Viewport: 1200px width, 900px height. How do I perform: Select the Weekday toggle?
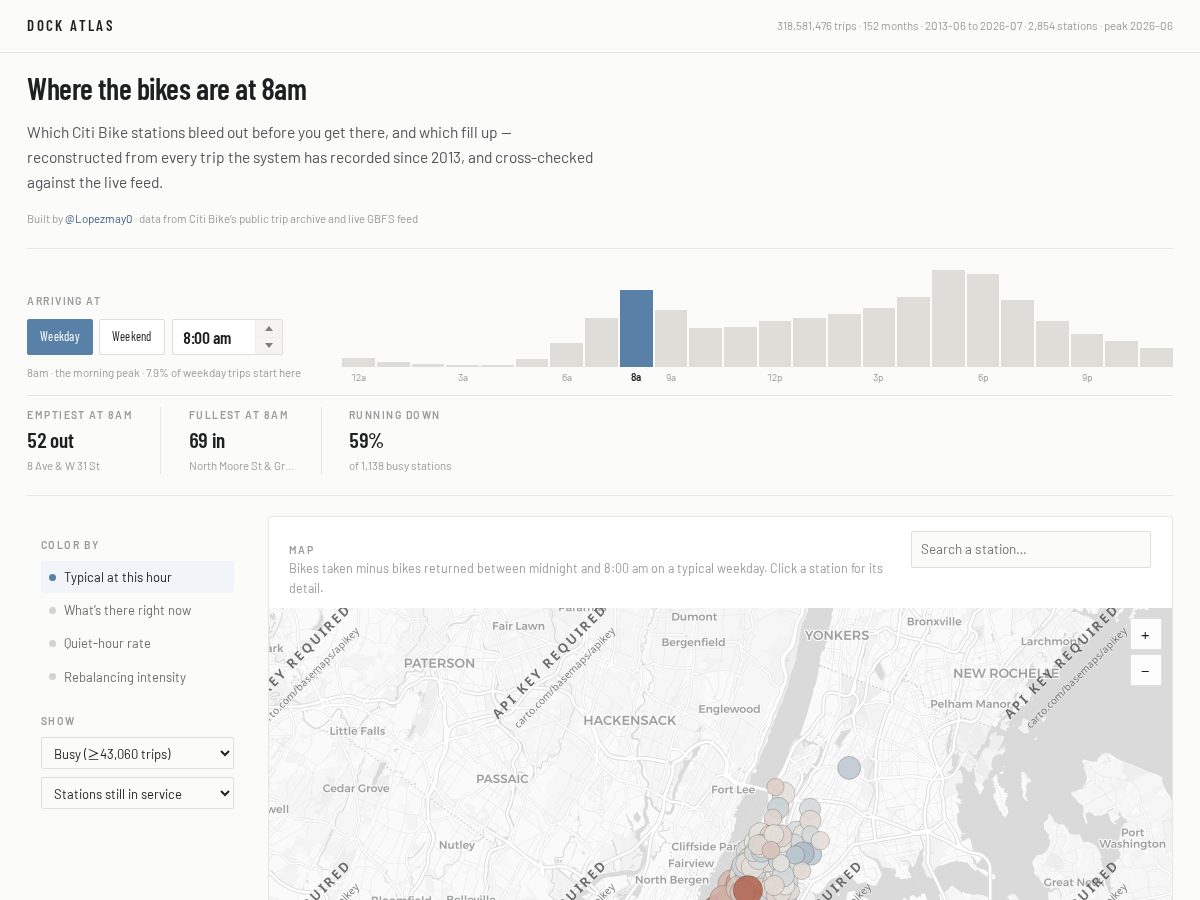tap(60, 337)
